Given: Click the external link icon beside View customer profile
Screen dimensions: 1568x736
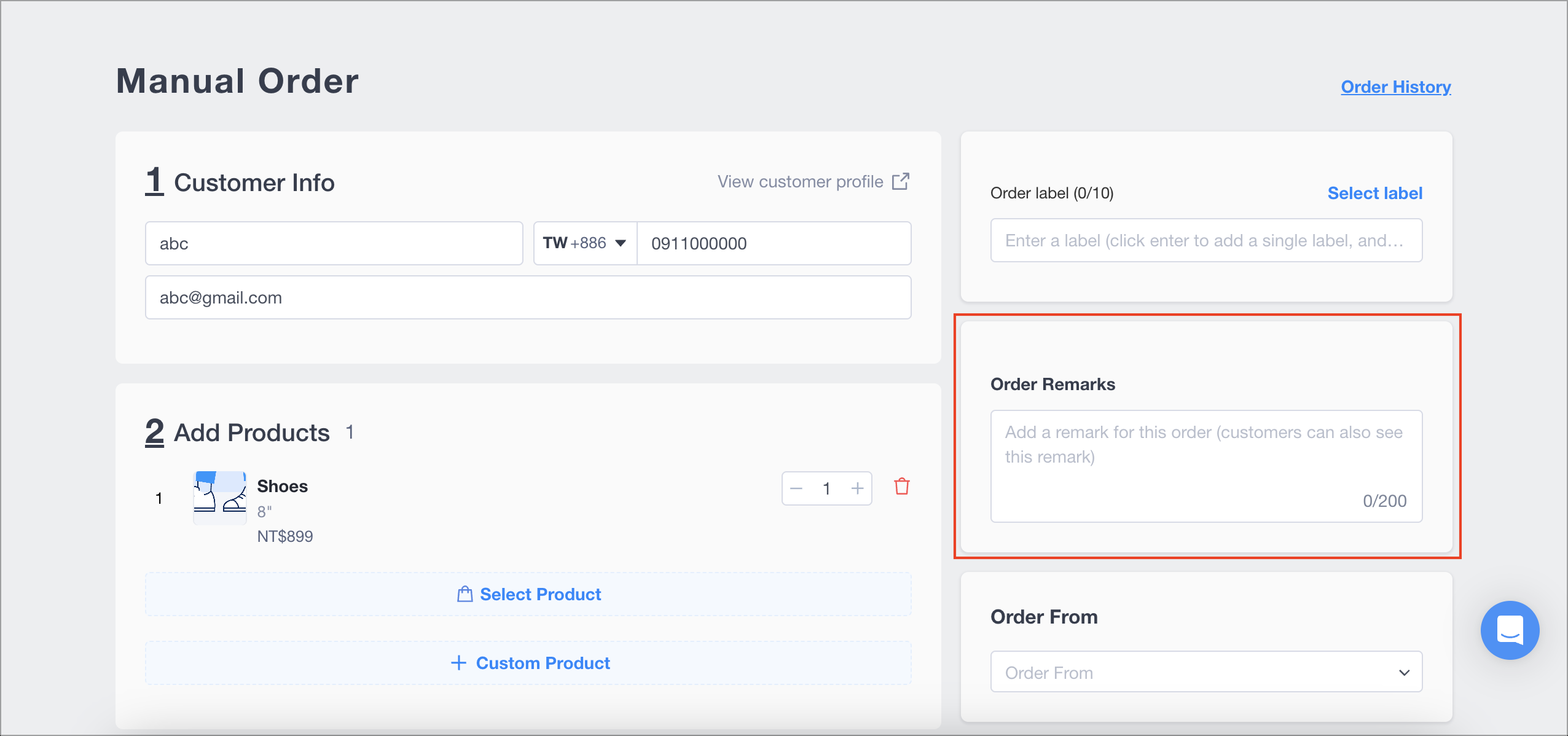Looking at the screenshot, I should [x=901, y=182].
